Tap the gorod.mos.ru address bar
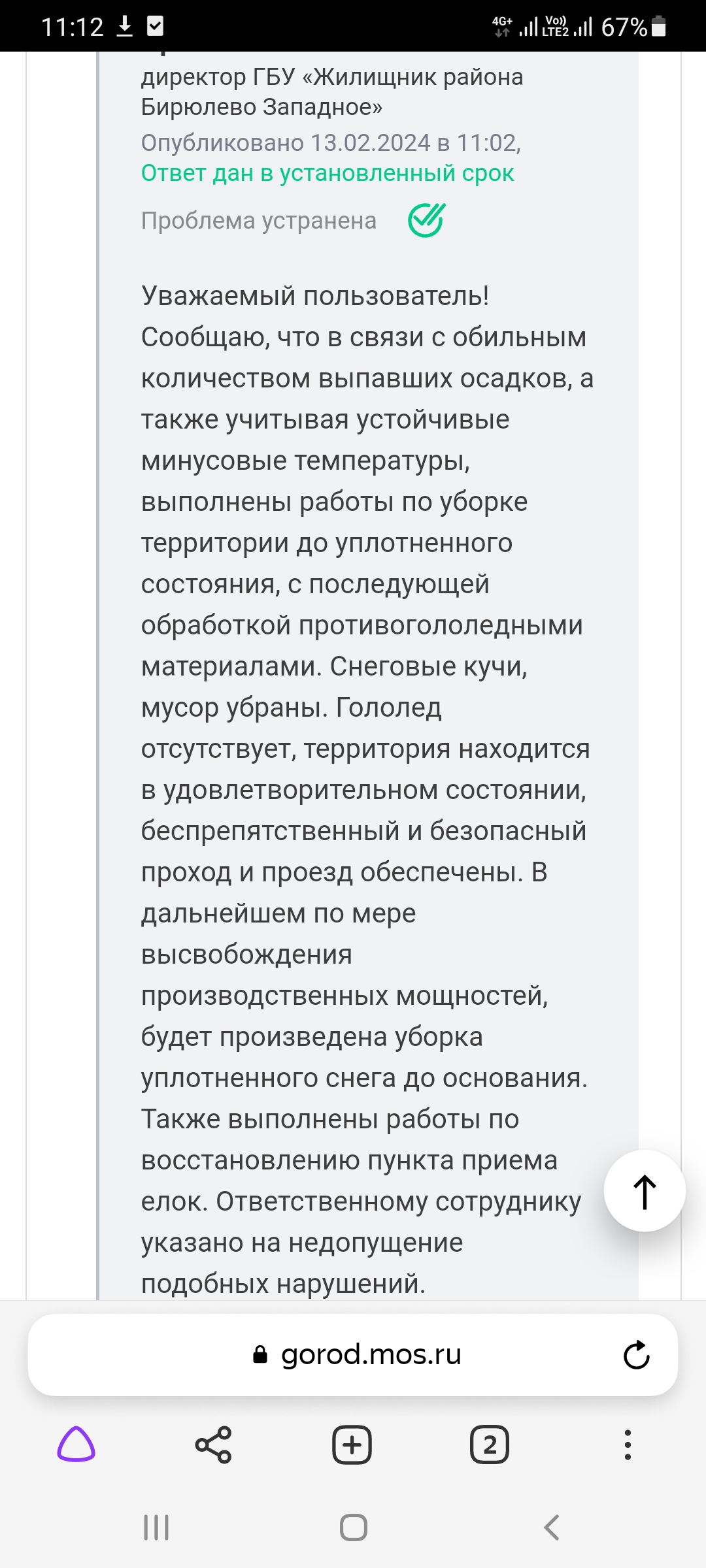This screenshot has height=1568, width=706. [x=353, y=1354]
